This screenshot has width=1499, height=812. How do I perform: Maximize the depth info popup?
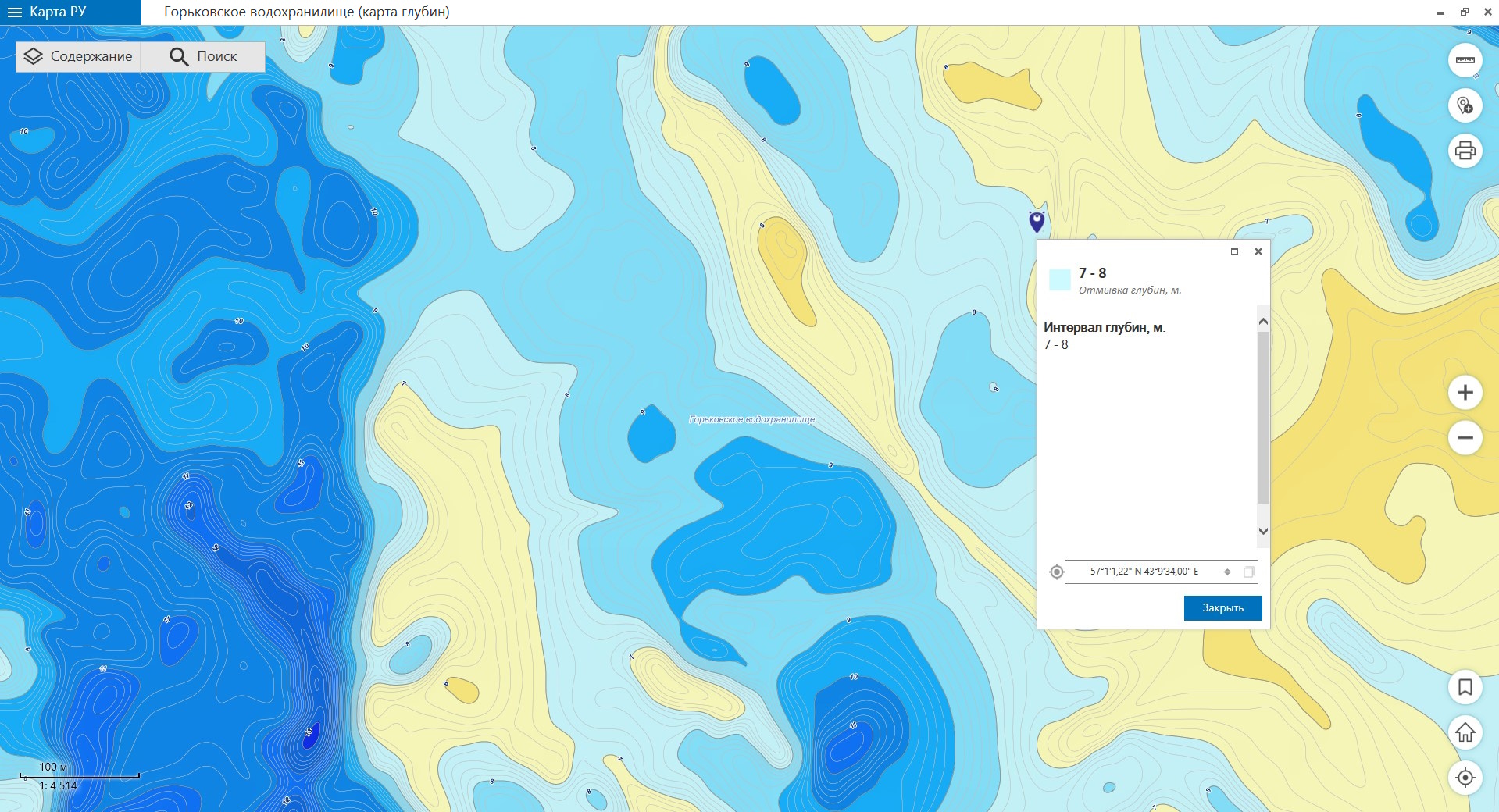click(1234, 251)
